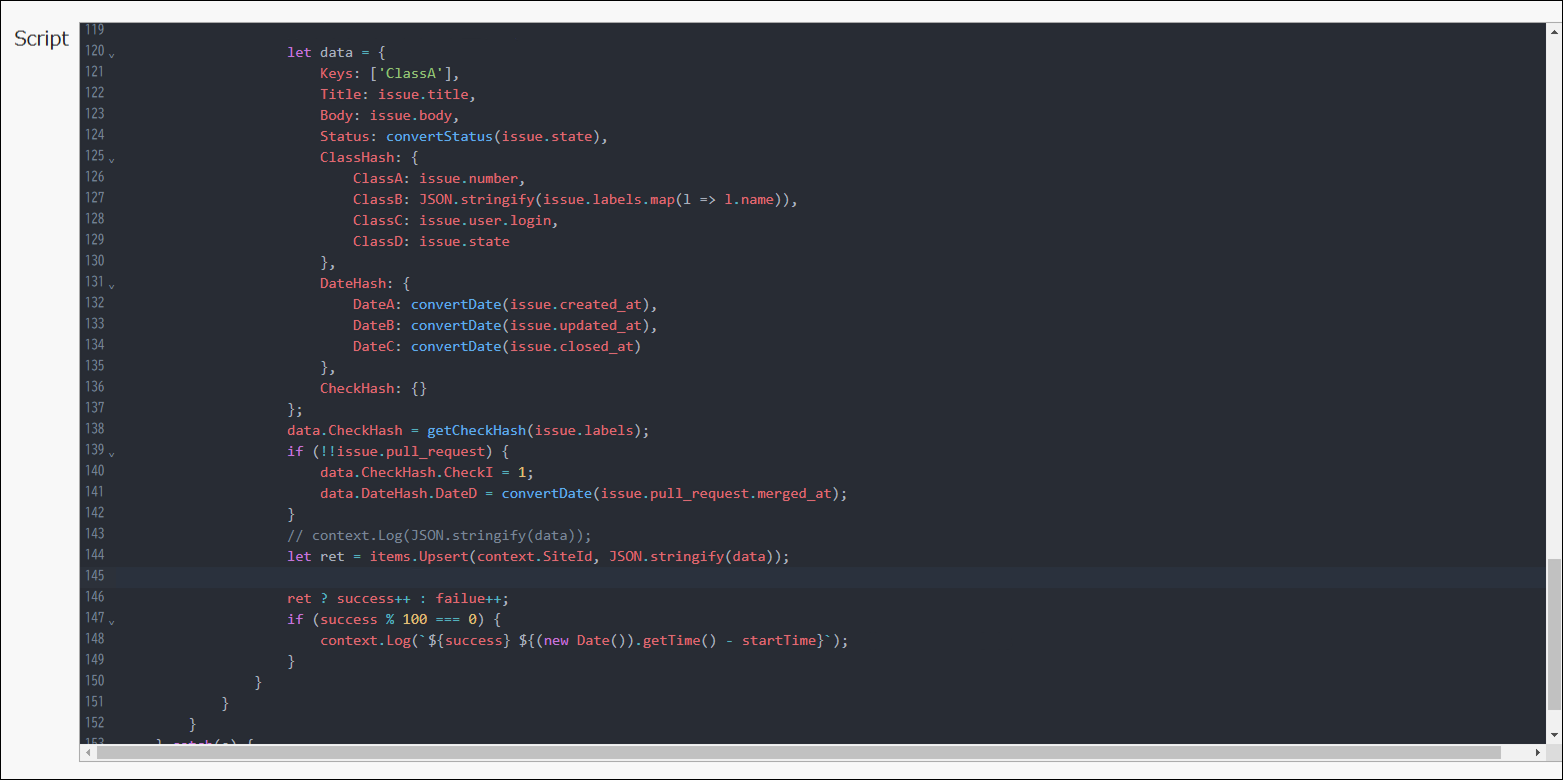Screen dimensions: 1563x780
Task: Collapse the ClassHash fold at line 125
Action: point(111,159)
